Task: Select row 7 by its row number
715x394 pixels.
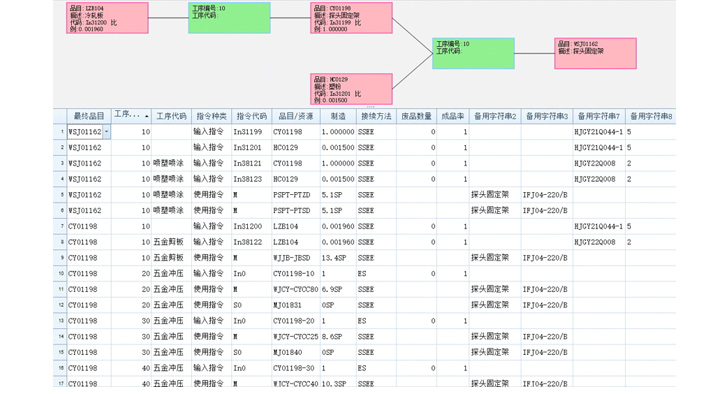Action: pos(60,226)
